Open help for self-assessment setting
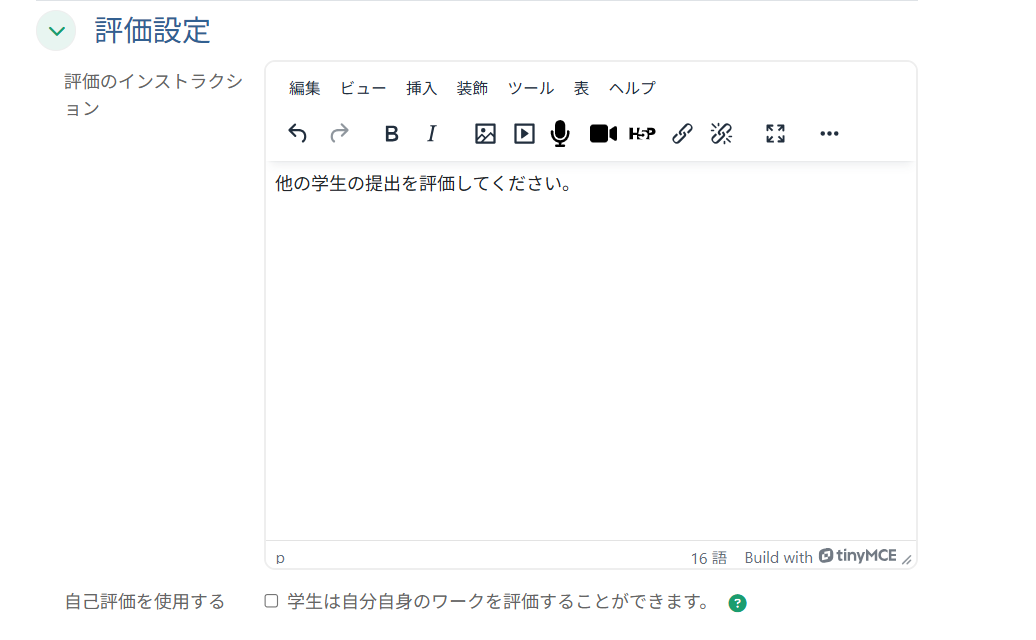1036x640 pixels. coord(737,603)
